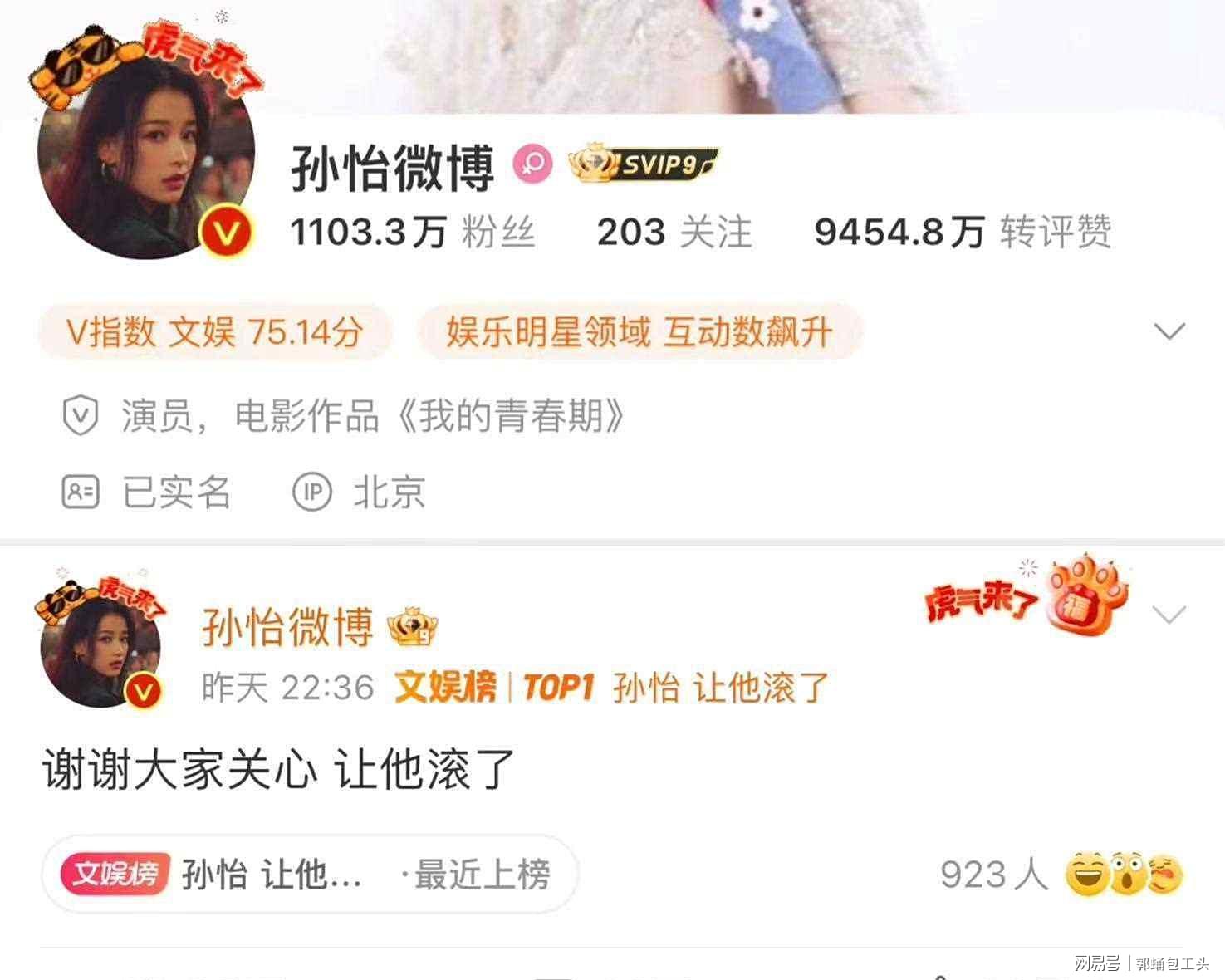Tap the pink female gender icon

tap(532, 164)
